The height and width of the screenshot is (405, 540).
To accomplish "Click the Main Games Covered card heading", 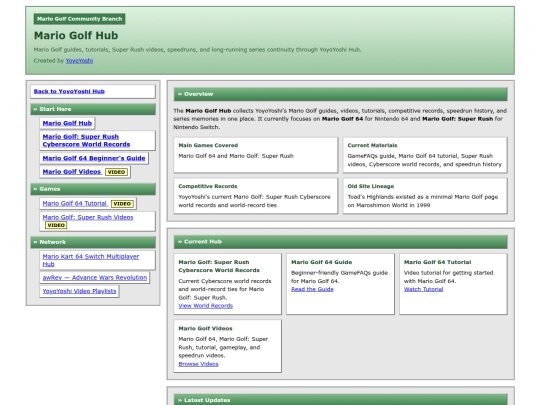I will click(208, 145).
